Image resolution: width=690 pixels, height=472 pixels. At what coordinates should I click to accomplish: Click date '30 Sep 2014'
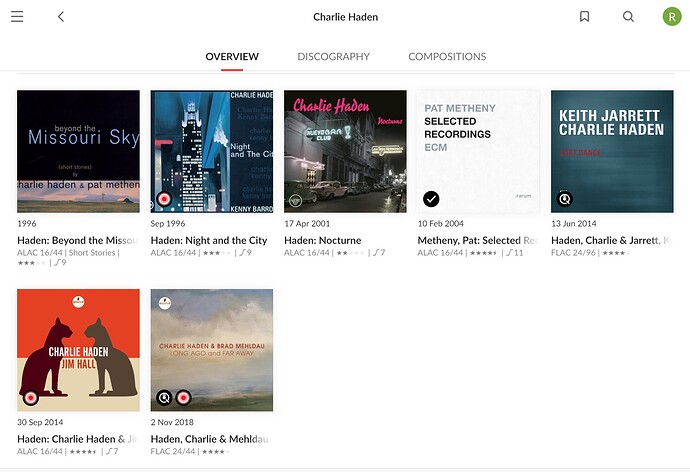(x=40, y=422)
